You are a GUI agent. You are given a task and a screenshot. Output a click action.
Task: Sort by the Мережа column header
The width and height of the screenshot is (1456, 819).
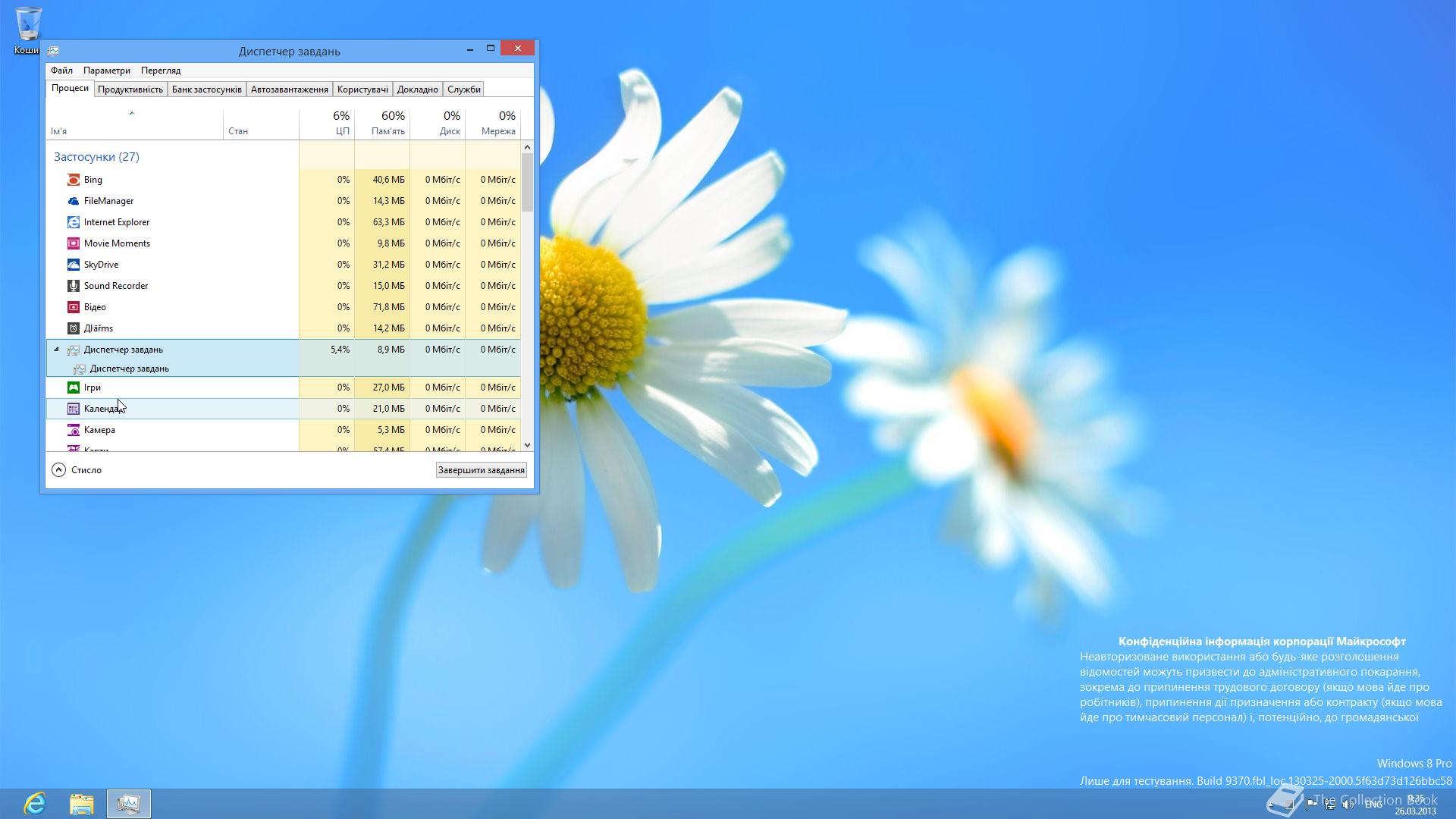point(493,124)
